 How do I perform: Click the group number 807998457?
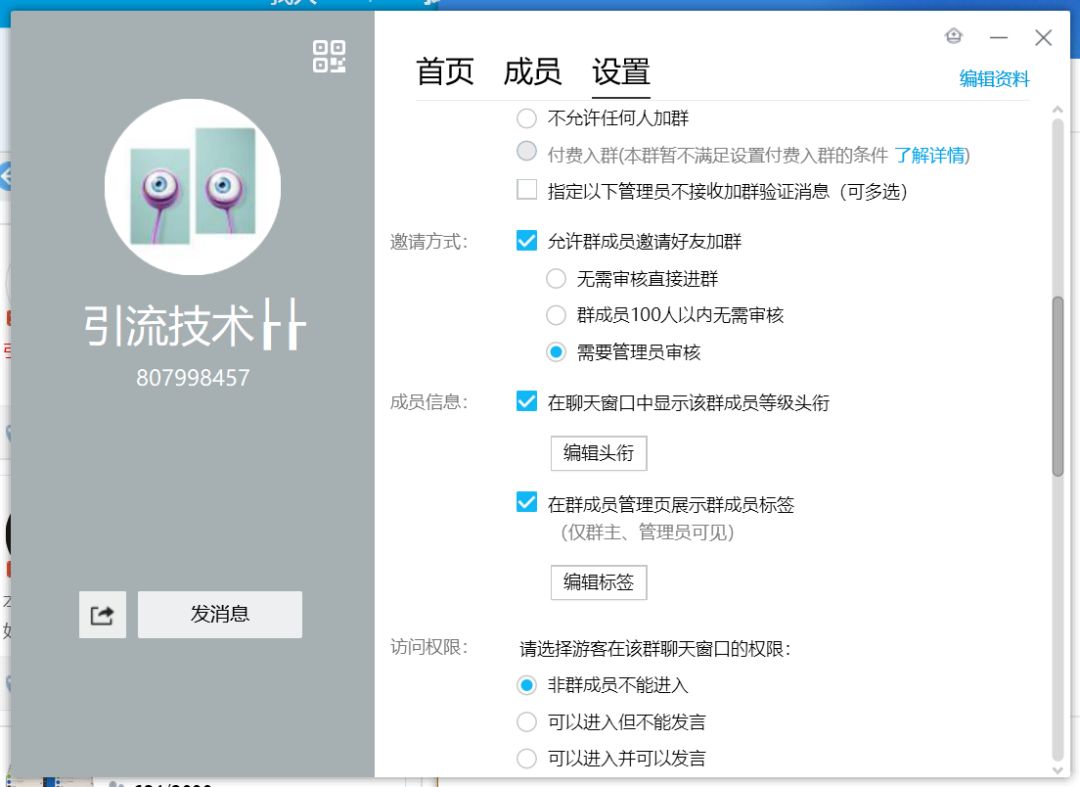click(193, 378)
